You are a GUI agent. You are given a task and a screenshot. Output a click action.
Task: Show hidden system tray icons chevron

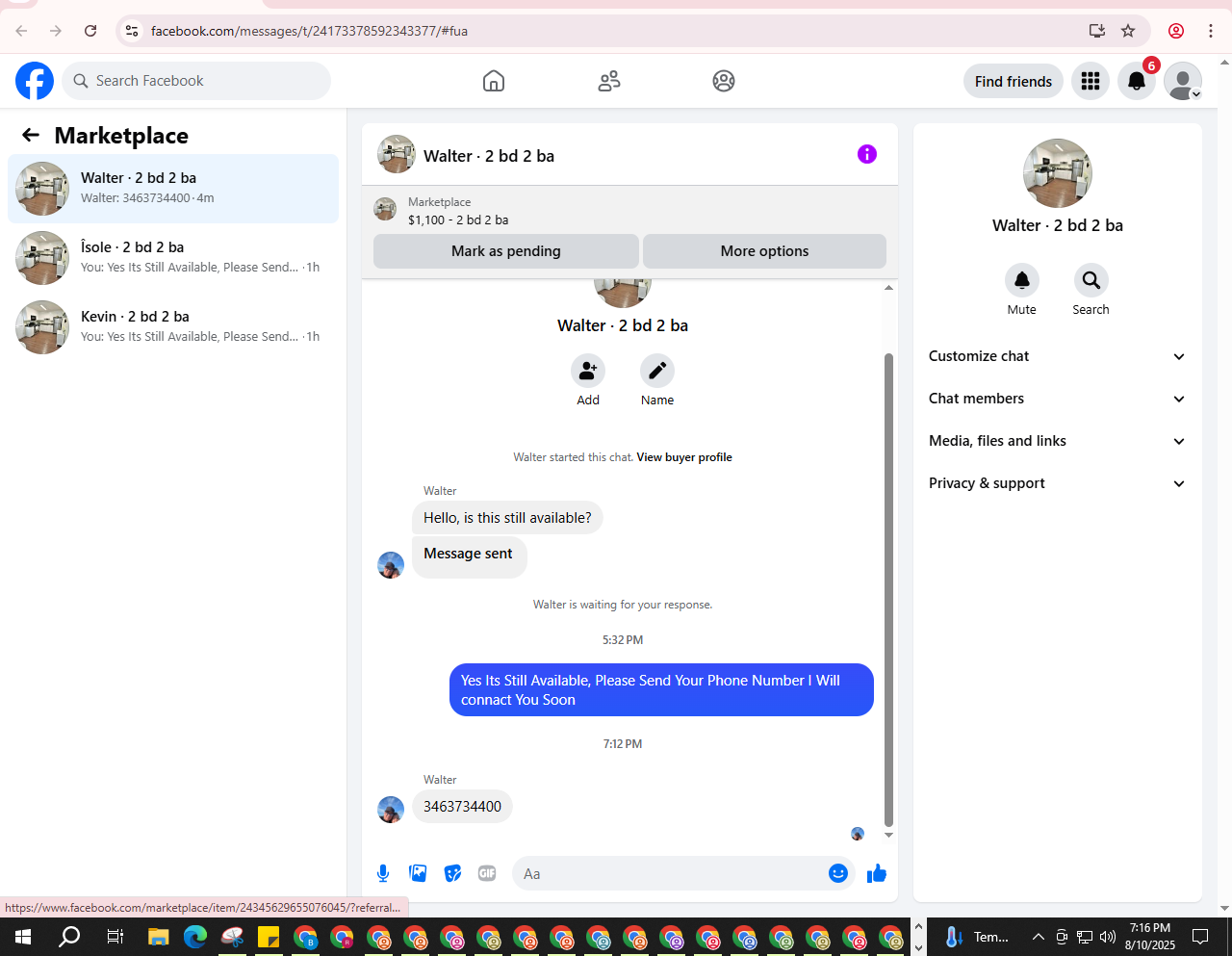click(x=1039, y=937)
